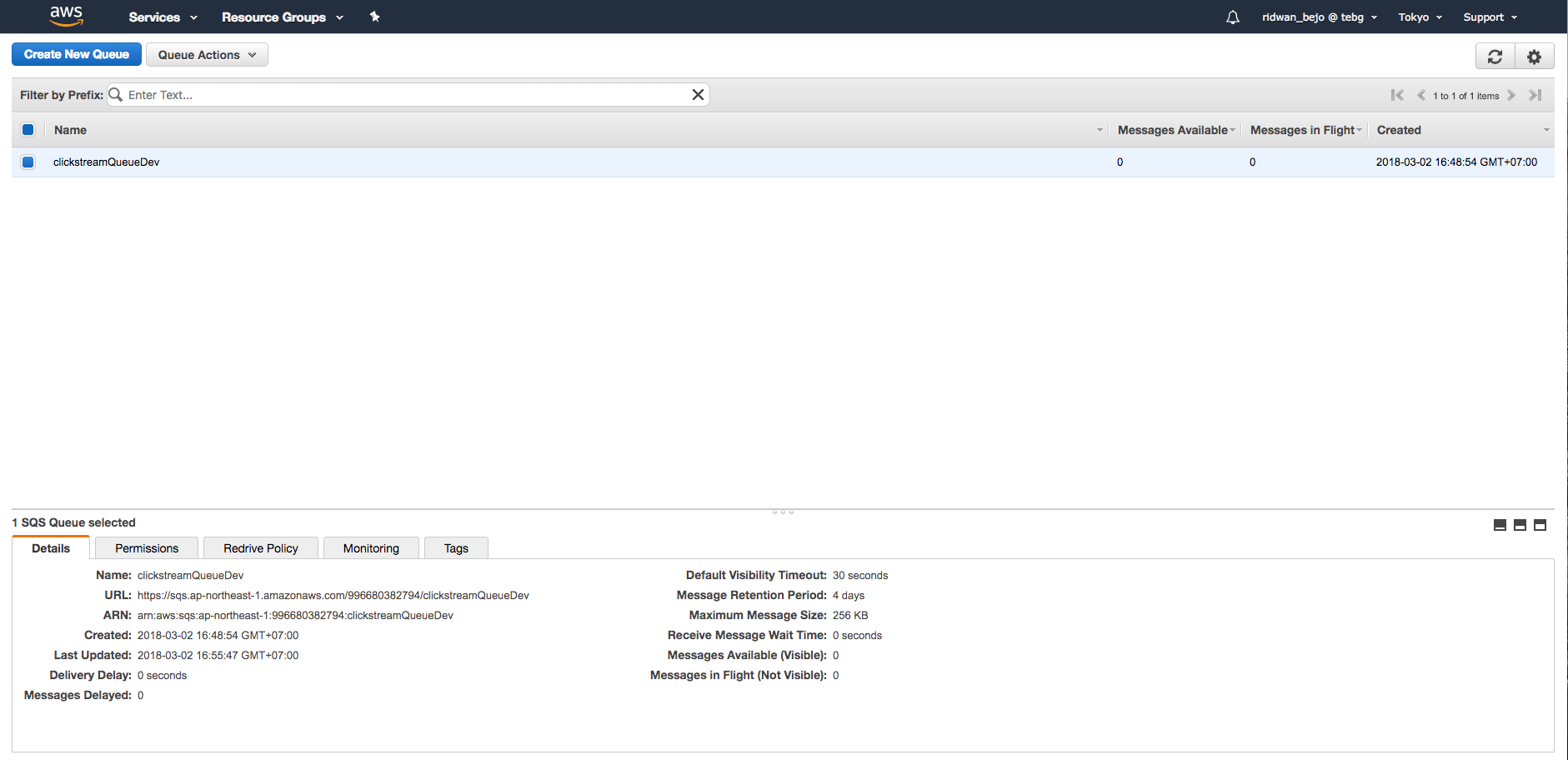Viewport: 1568px width, 760px height.
Task: Click the search magnifier in the filter field
Action: [x=114, y=94]
